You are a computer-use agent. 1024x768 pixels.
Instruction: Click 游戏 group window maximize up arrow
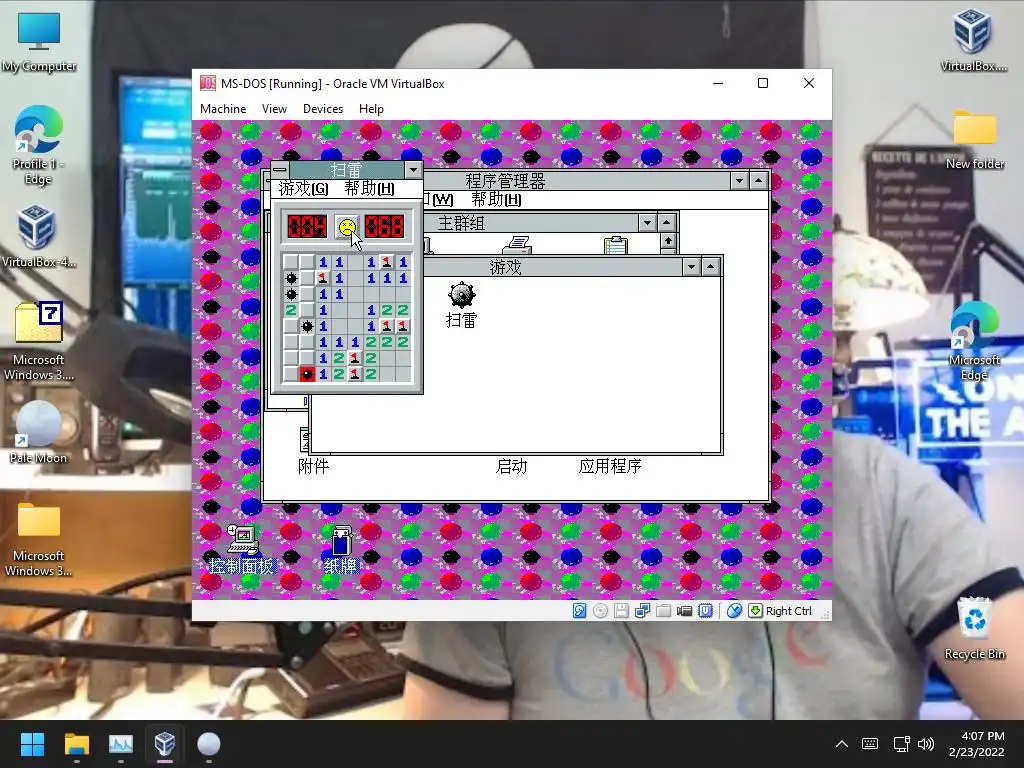tap(711, 266)
